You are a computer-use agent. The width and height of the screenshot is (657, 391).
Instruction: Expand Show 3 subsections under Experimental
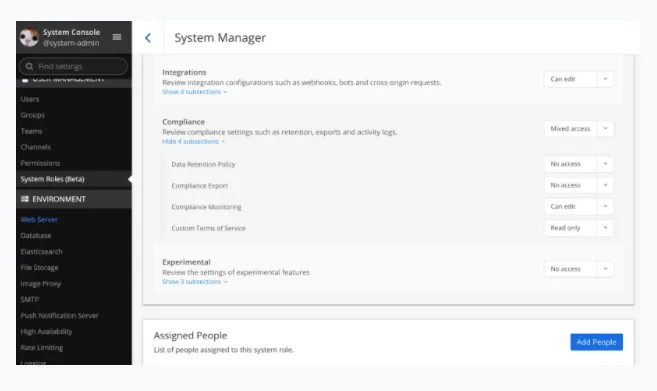click(194, 282)
